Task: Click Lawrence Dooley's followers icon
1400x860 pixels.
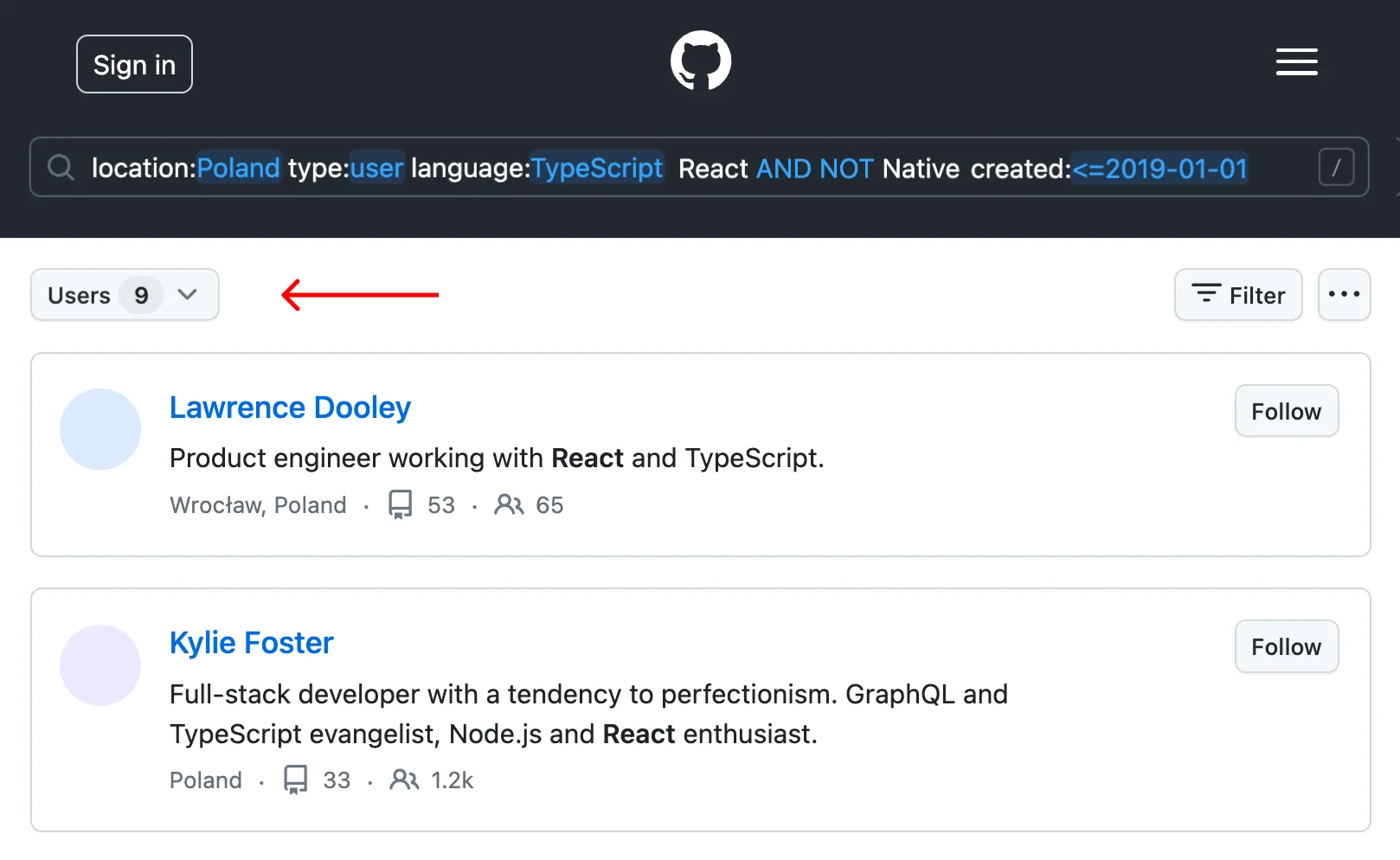Action: coord(509,504)
